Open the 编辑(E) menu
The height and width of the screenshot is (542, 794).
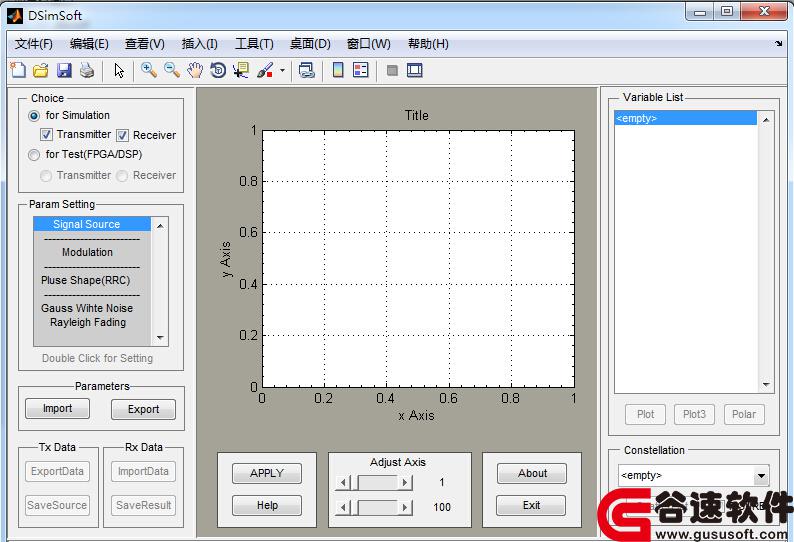click(x=89, y=44)
